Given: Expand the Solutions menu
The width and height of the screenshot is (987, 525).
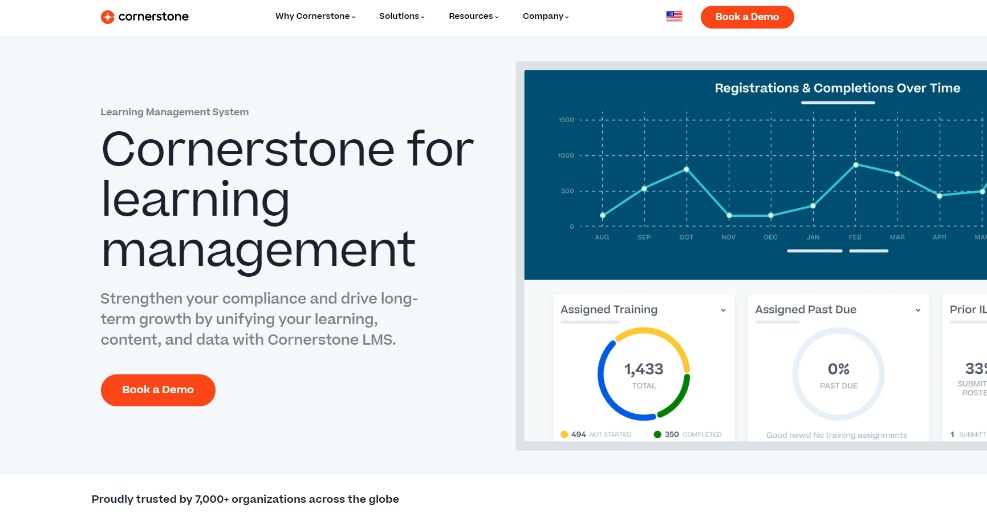Looking at the screenshot, I should click(402, 16).
